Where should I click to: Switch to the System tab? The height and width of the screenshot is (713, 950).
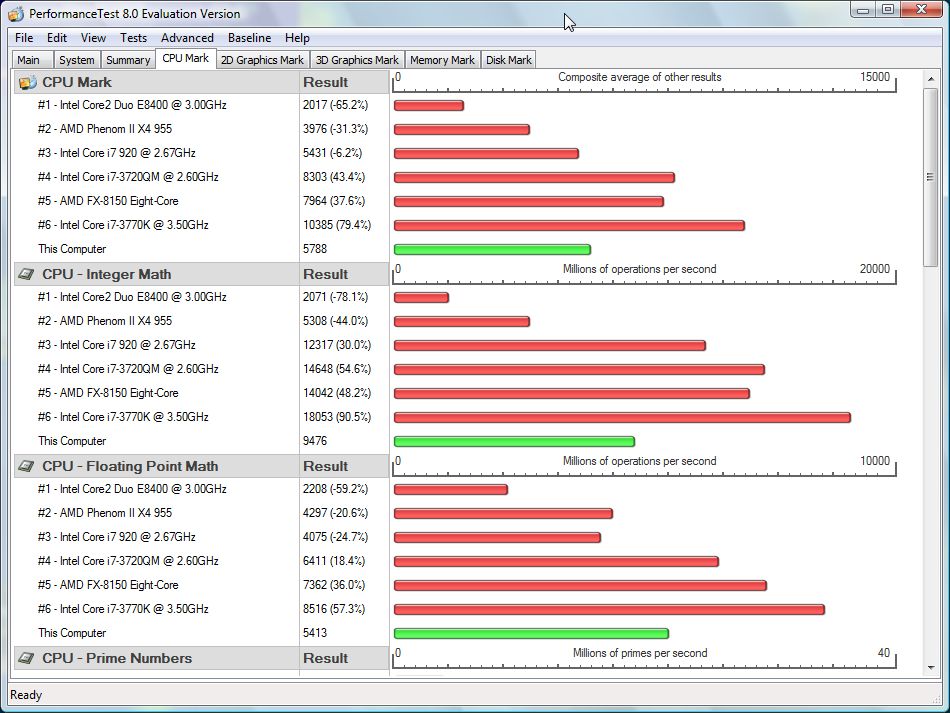click(76, 60)
